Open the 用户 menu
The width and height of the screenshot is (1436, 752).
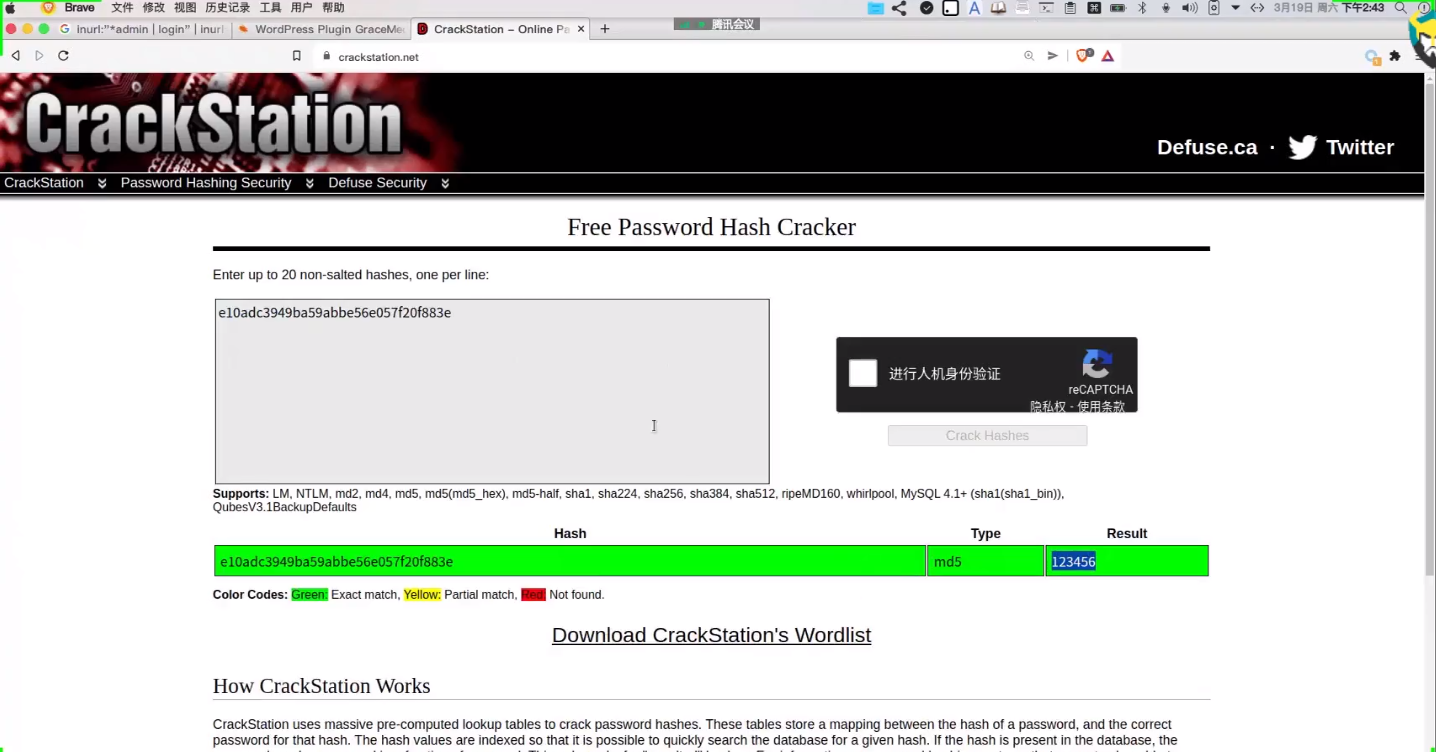pos(301,8)
